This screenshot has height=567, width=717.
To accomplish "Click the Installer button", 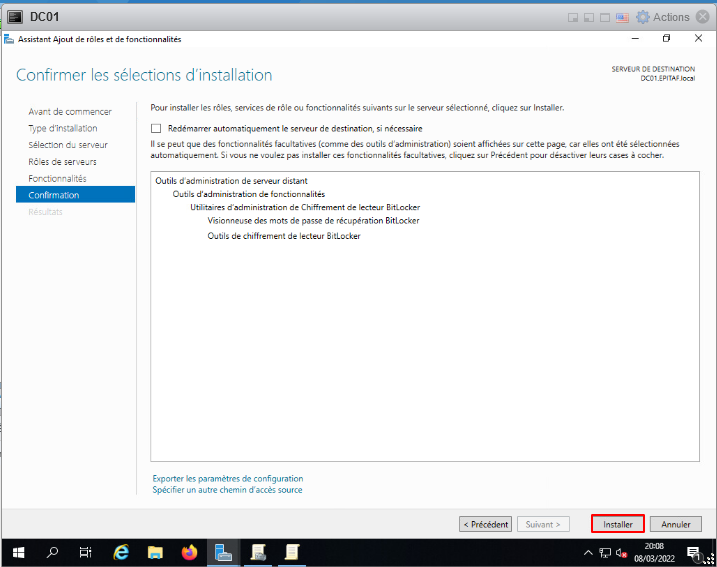I will (617, 524).
